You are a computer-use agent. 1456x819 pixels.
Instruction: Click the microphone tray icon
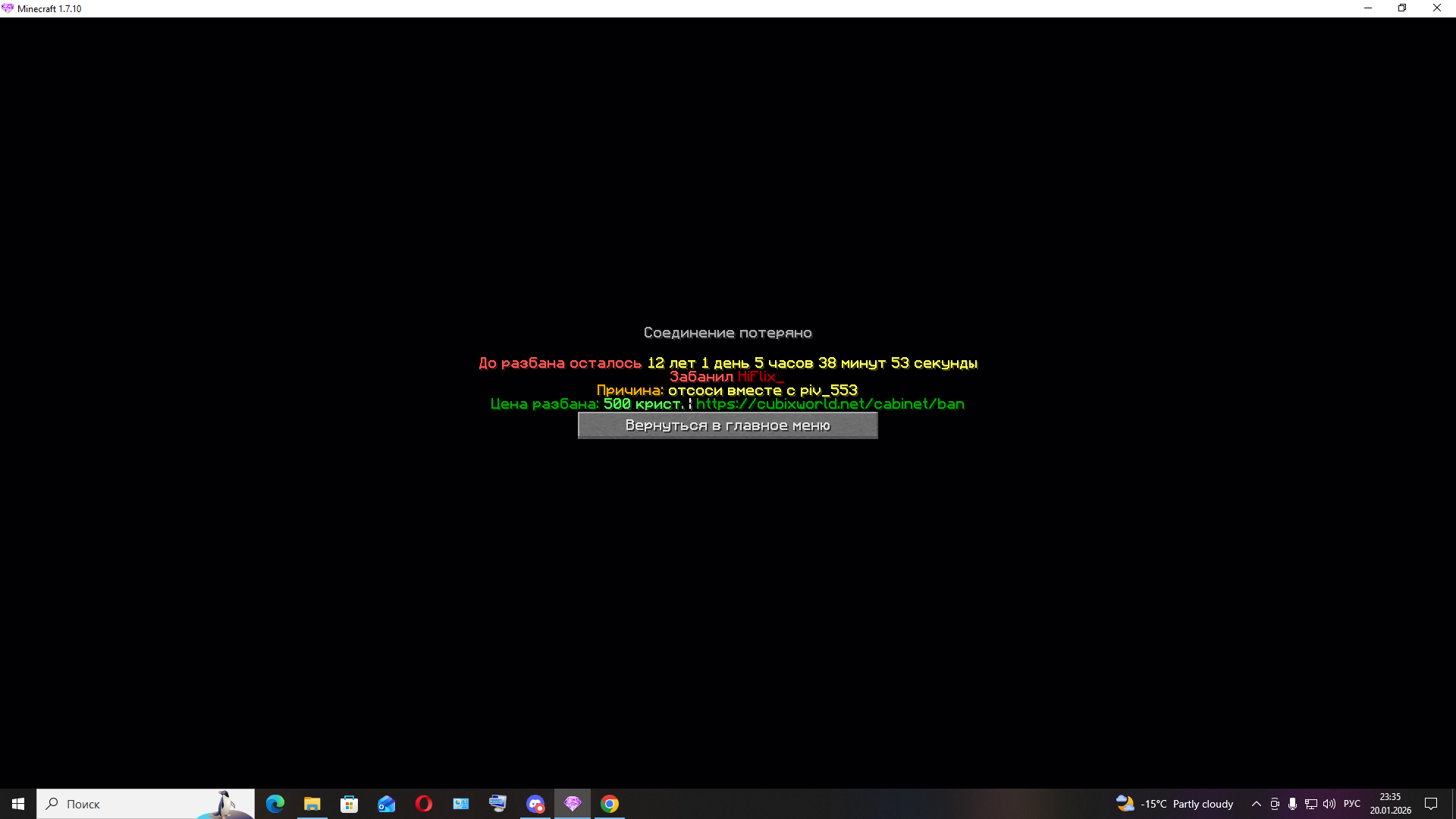(1292, 804)
